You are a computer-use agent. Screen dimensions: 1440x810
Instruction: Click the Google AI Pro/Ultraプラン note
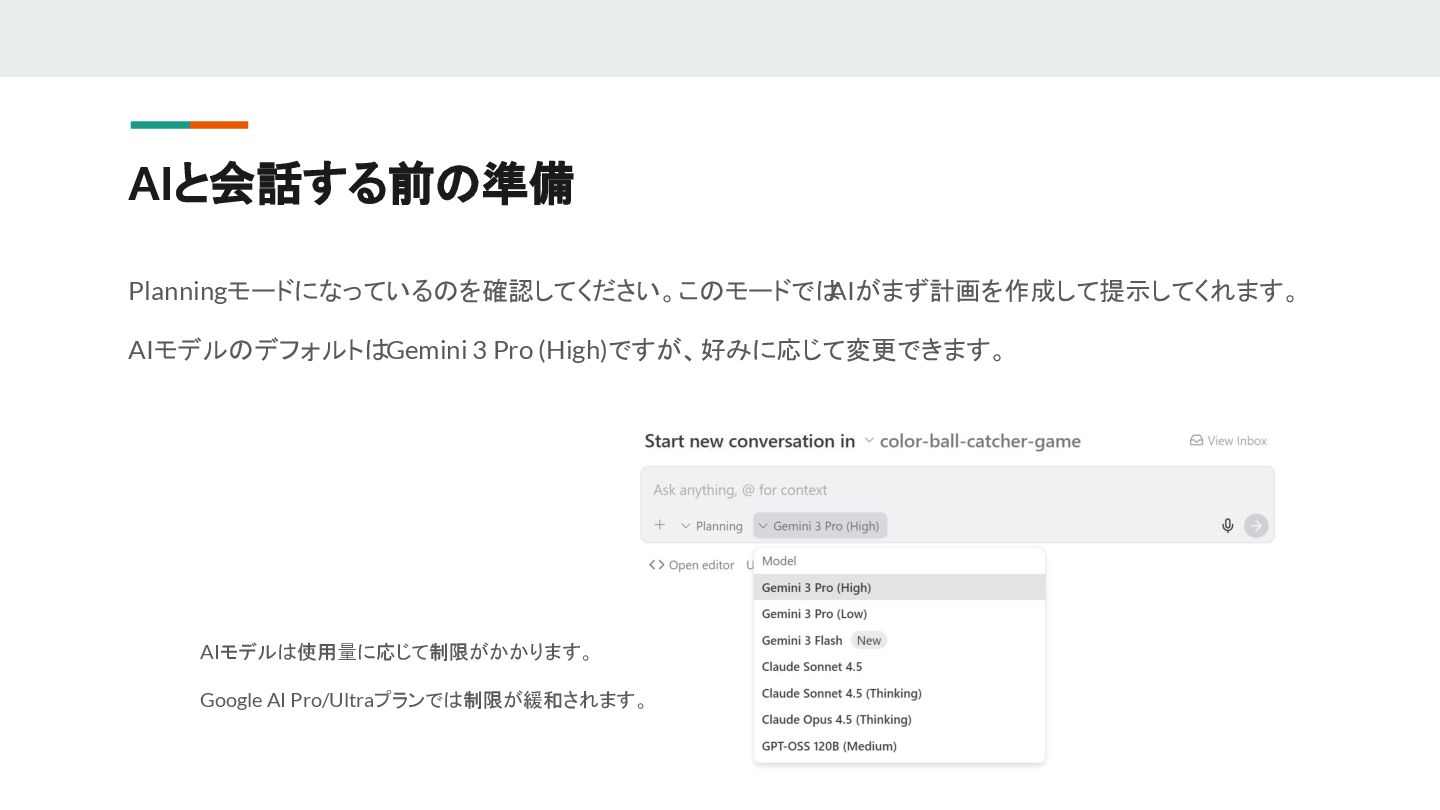425,700
